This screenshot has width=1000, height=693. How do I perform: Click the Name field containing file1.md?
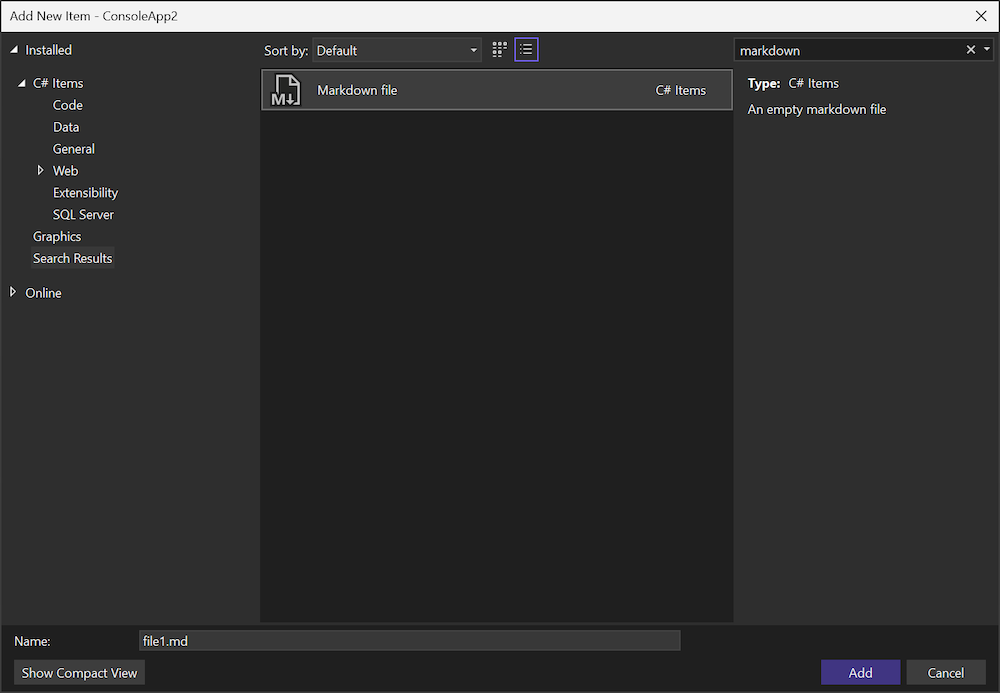coord(409,641)
